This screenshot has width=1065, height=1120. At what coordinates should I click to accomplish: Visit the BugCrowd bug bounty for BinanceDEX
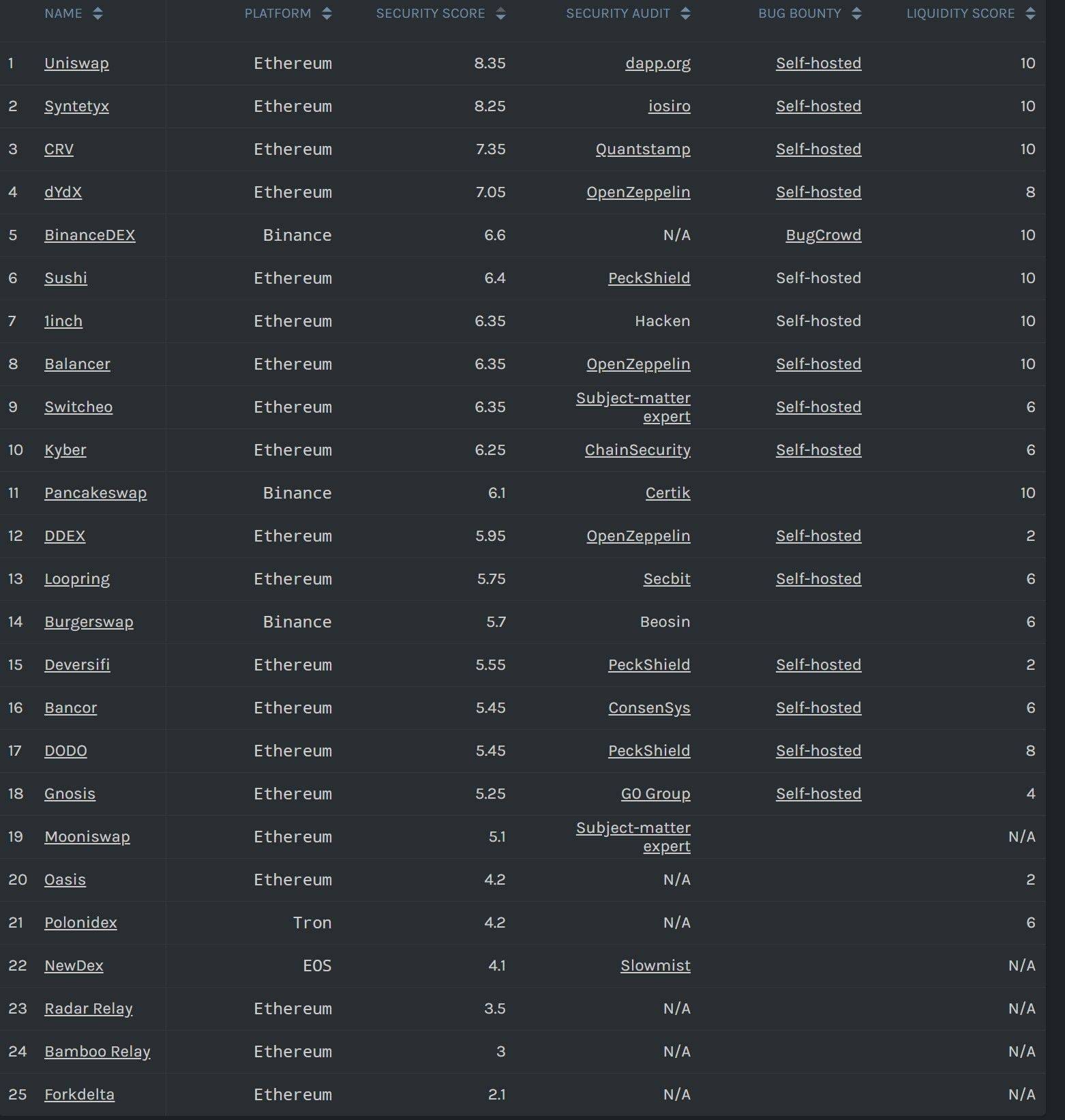pyautogui.click(x=823, y=235)
